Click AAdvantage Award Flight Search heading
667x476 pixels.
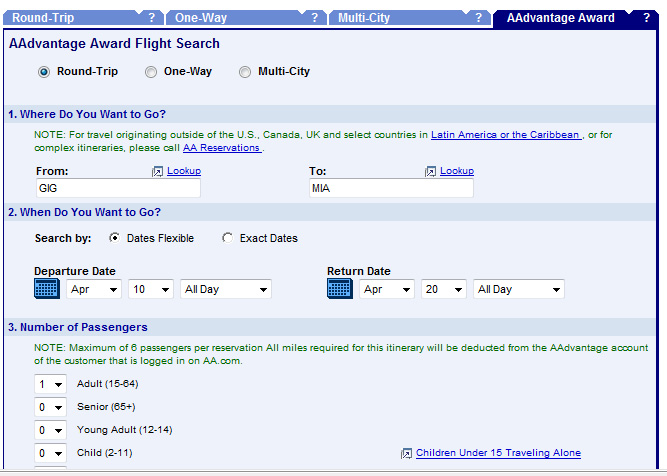point(114,43)
